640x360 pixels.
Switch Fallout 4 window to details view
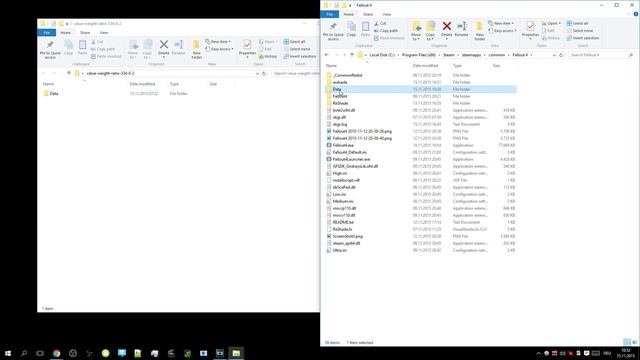point(627,342)
